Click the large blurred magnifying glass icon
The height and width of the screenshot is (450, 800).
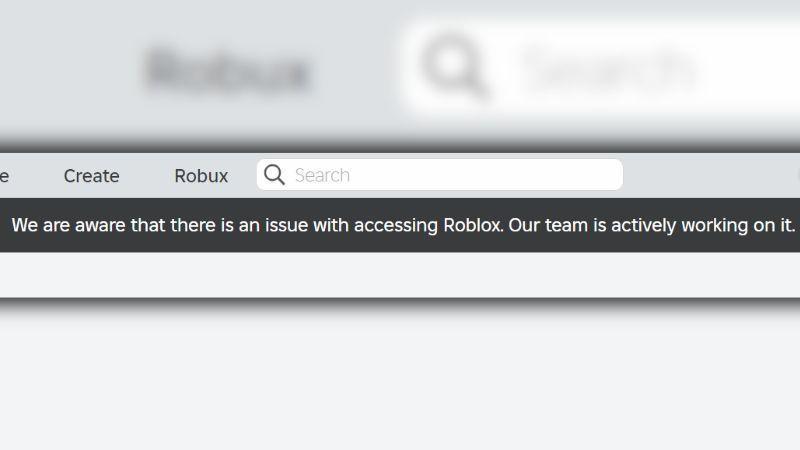pyautogui.click(x=453, y=66)
